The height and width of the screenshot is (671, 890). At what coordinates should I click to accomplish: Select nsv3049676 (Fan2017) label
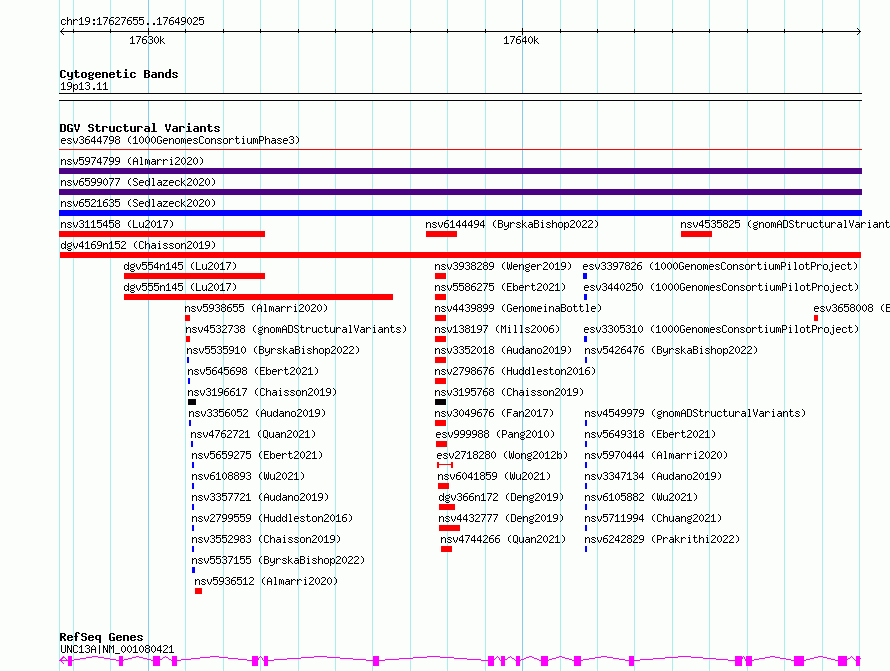[494, 413]
